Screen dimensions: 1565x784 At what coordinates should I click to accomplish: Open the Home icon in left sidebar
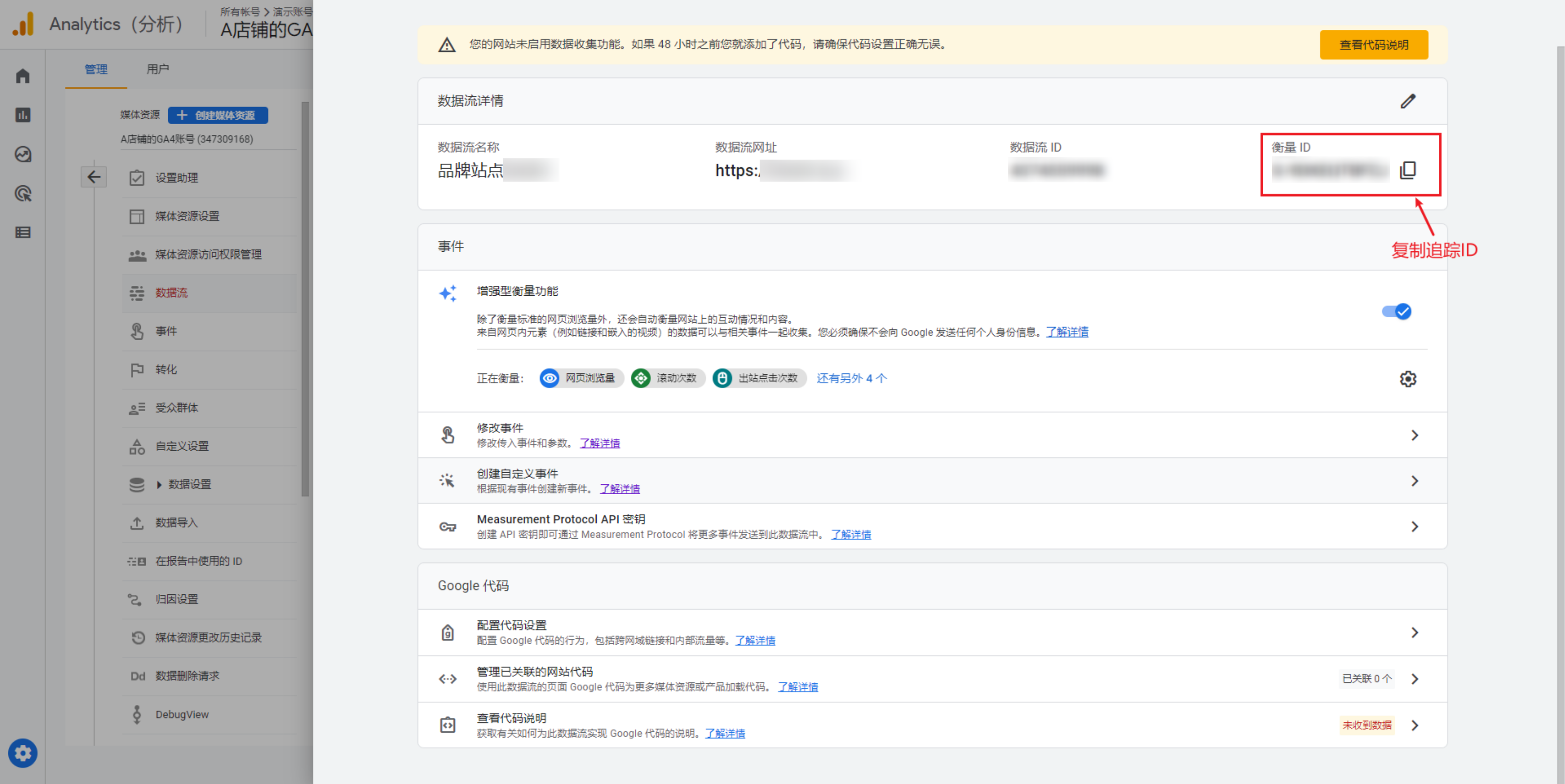click(x=22, y=76)
